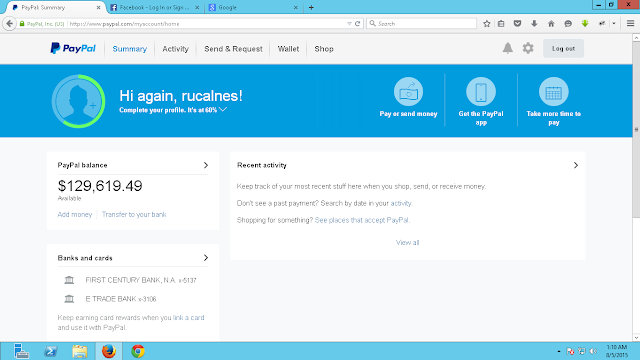Click the bank icon beside E TRADE BANK
This screenshot has width=640, height=360.
pos(69,299)
